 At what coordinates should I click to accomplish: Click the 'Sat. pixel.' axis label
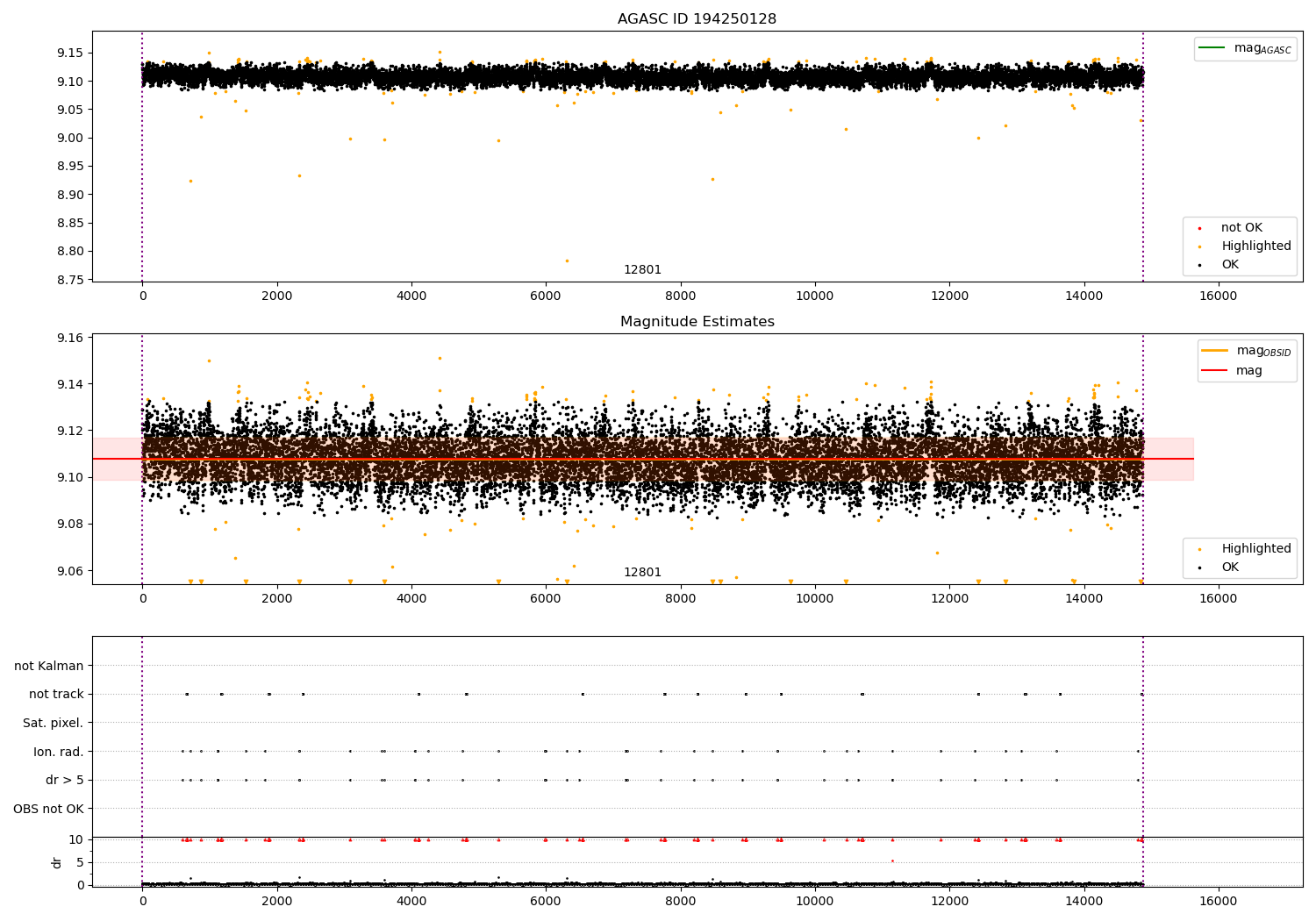54,723
